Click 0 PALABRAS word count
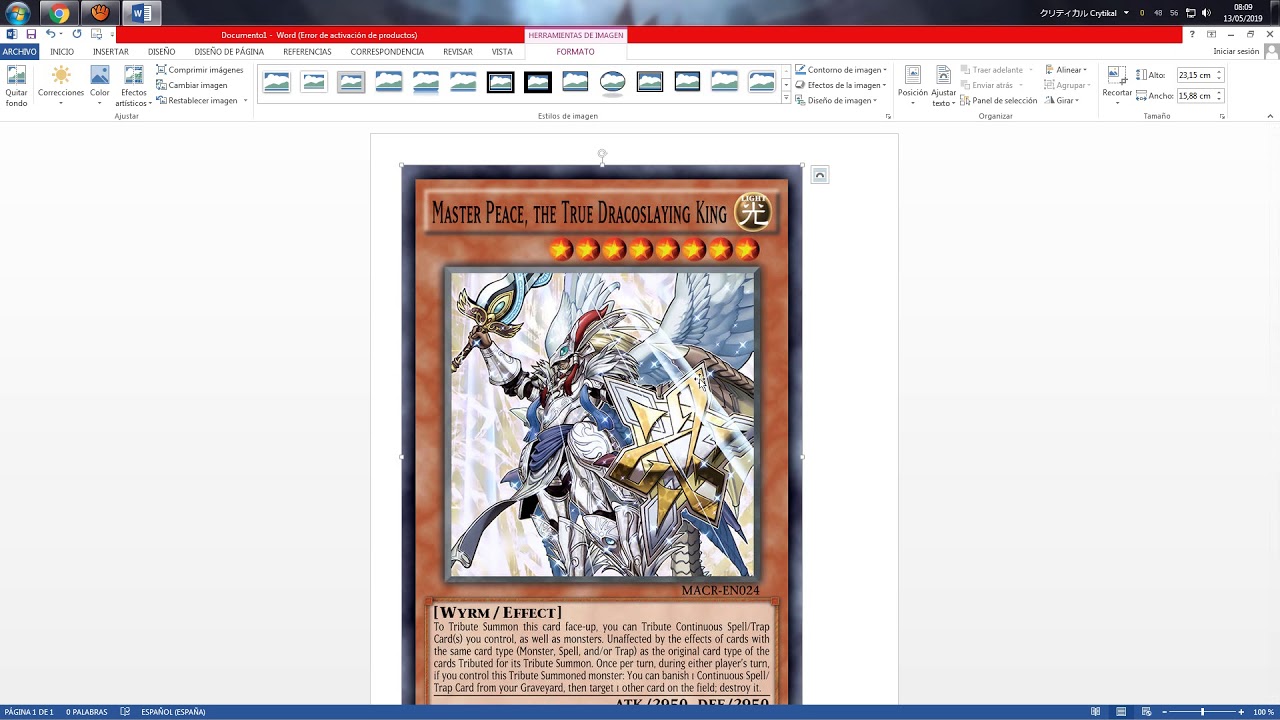This screenshot has height=720, width=1280. click(87, 712)
